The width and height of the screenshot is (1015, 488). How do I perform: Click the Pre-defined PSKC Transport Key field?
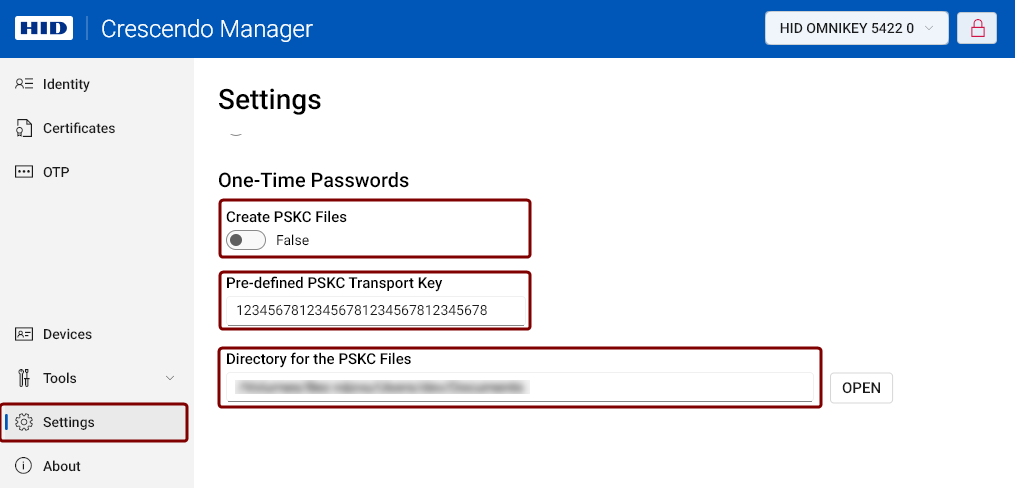click(x=375, y=311)
